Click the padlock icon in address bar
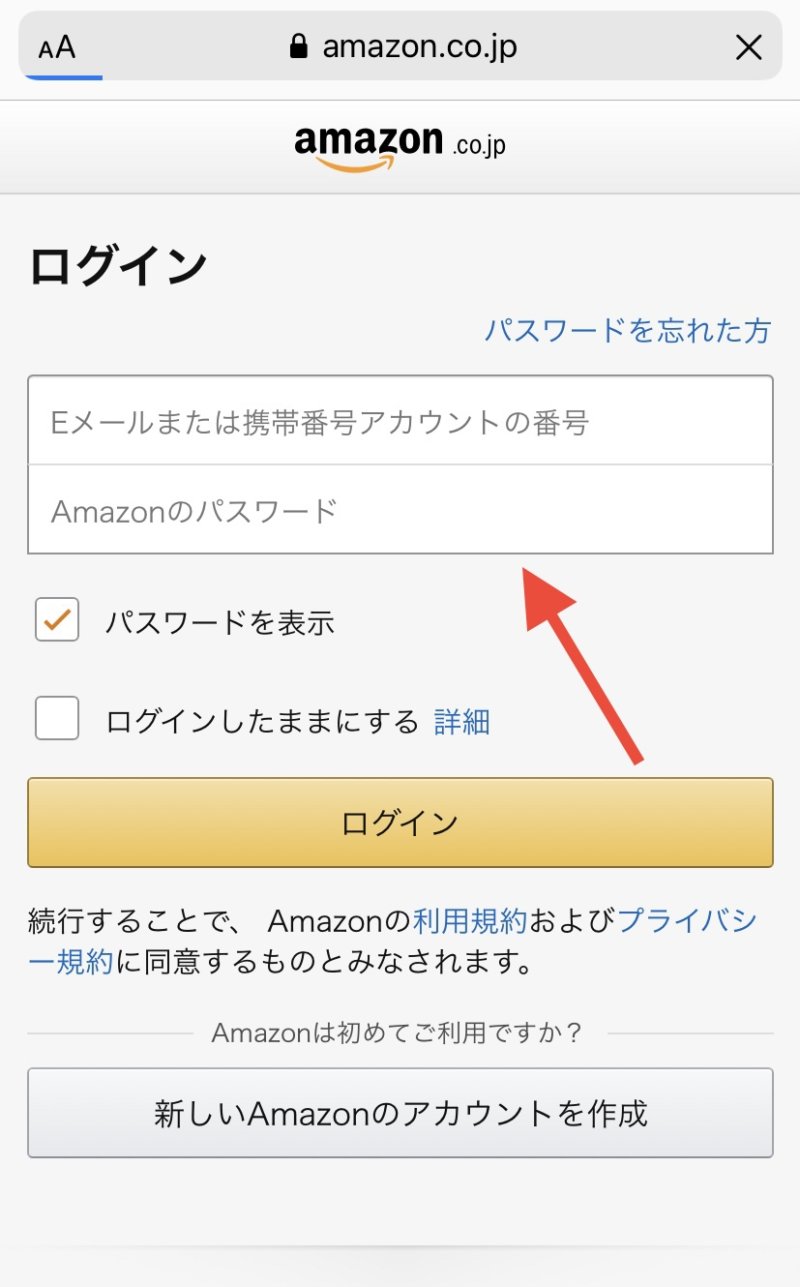Screen dimensions: 800x1287 [297, 47]
